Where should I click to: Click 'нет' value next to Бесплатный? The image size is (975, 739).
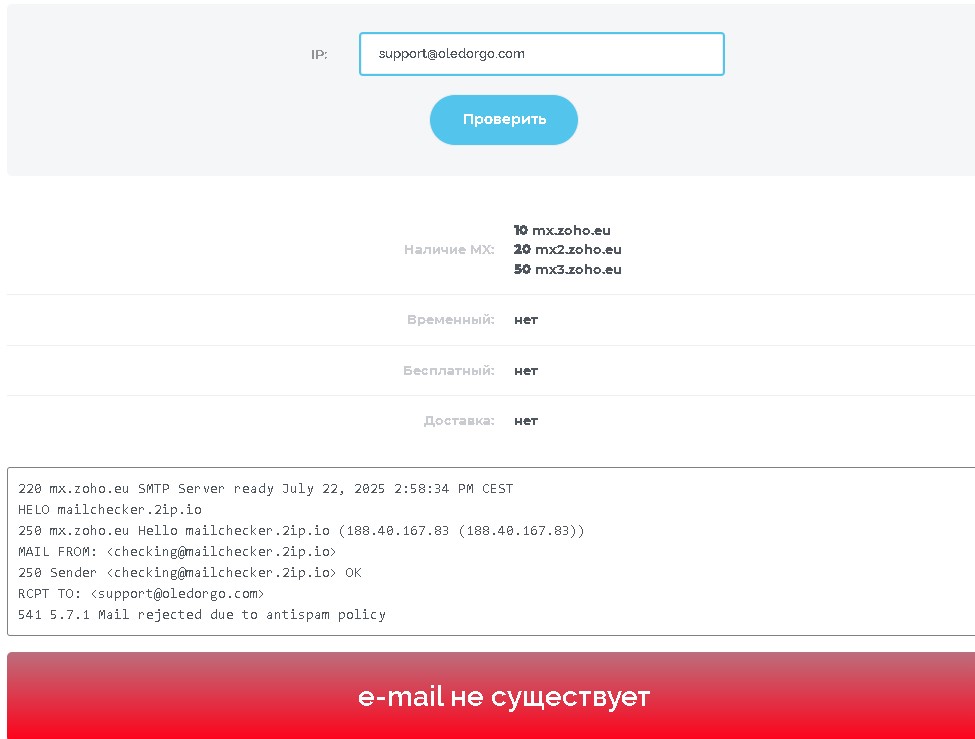(x=526, y=371)
